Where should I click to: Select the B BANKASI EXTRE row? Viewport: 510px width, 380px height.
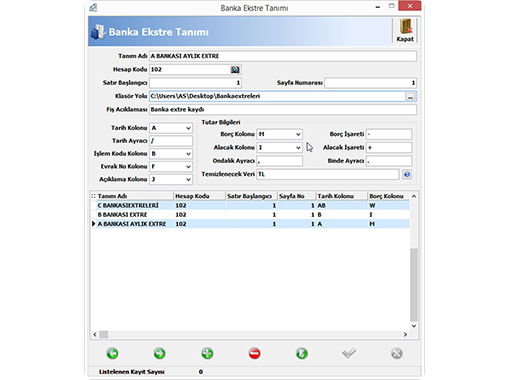(x=250, y=215)
